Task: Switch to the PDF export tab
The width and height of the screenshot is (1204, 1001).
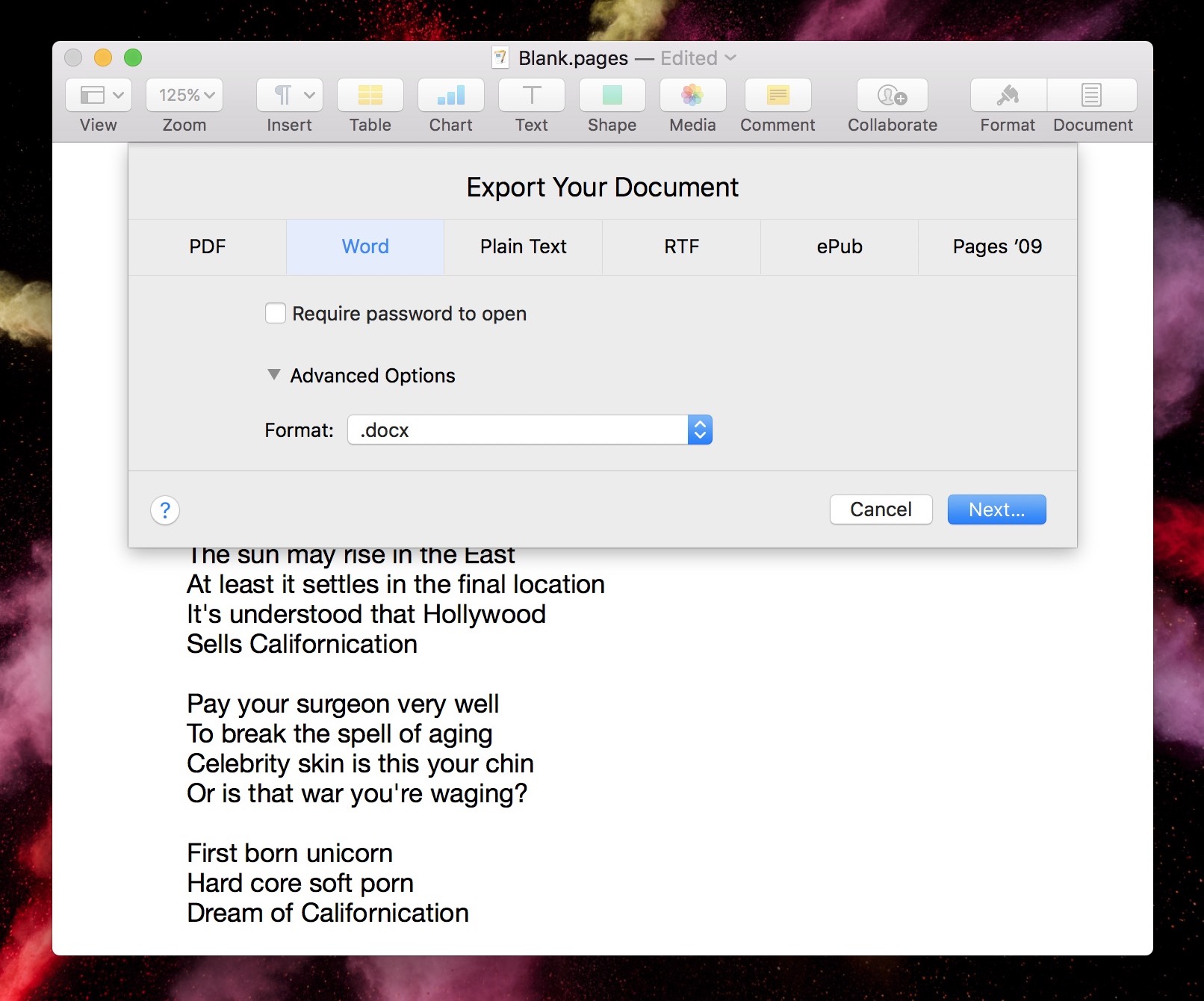Action: click(x=208, y=247)
